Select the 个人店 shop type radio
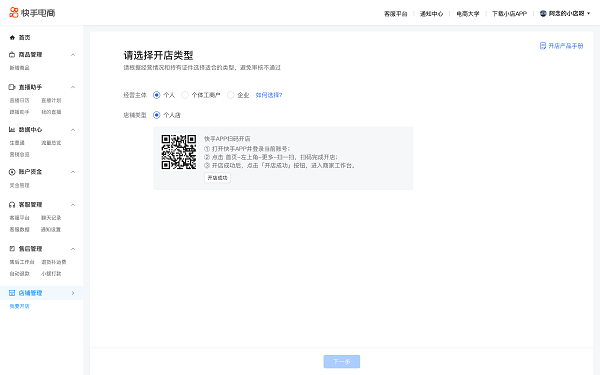This screenshot has width=600, height=375. point(157,115)
